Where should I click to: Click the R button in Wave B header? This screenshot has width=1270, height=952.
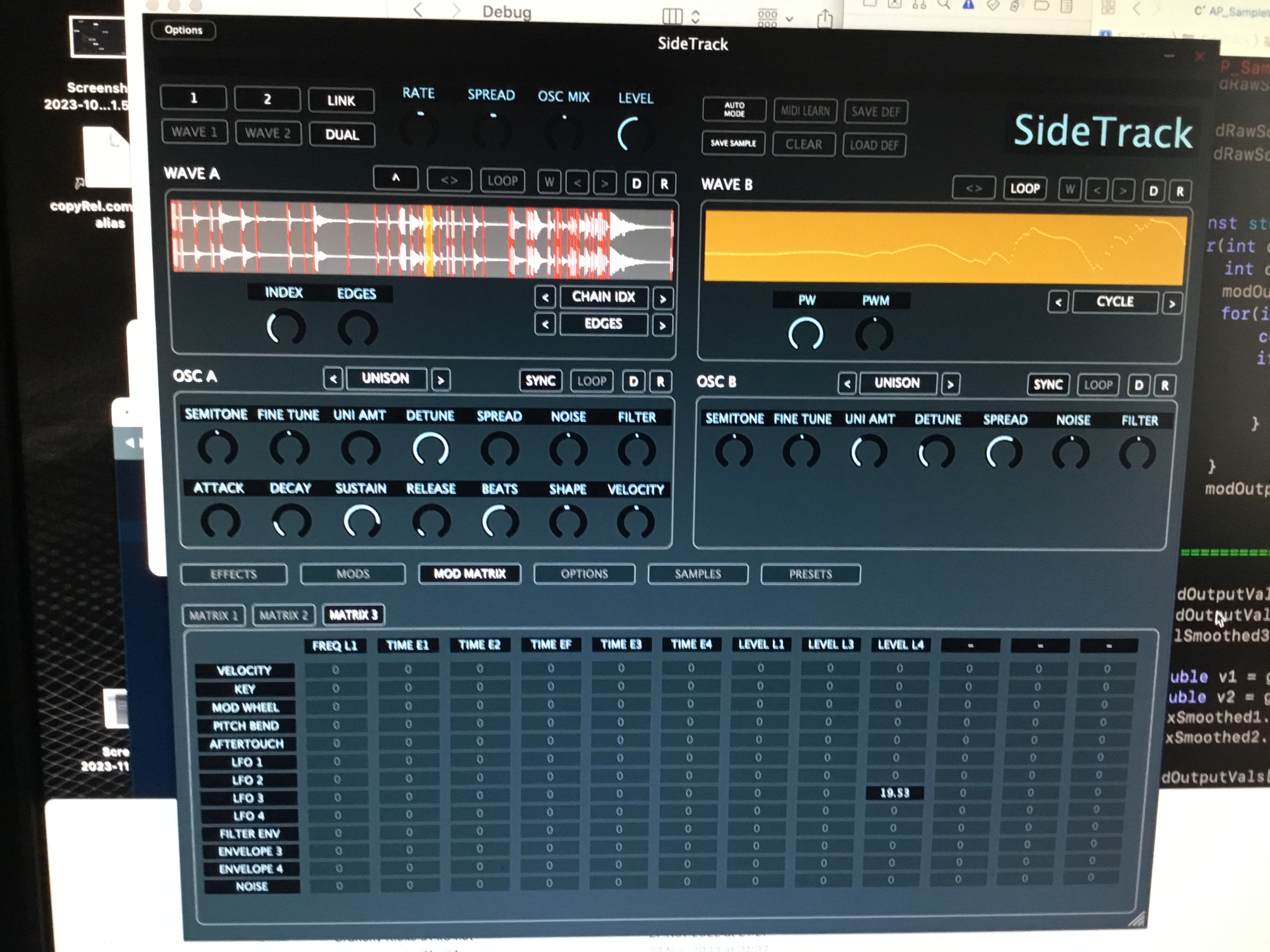click(1180, 192)
